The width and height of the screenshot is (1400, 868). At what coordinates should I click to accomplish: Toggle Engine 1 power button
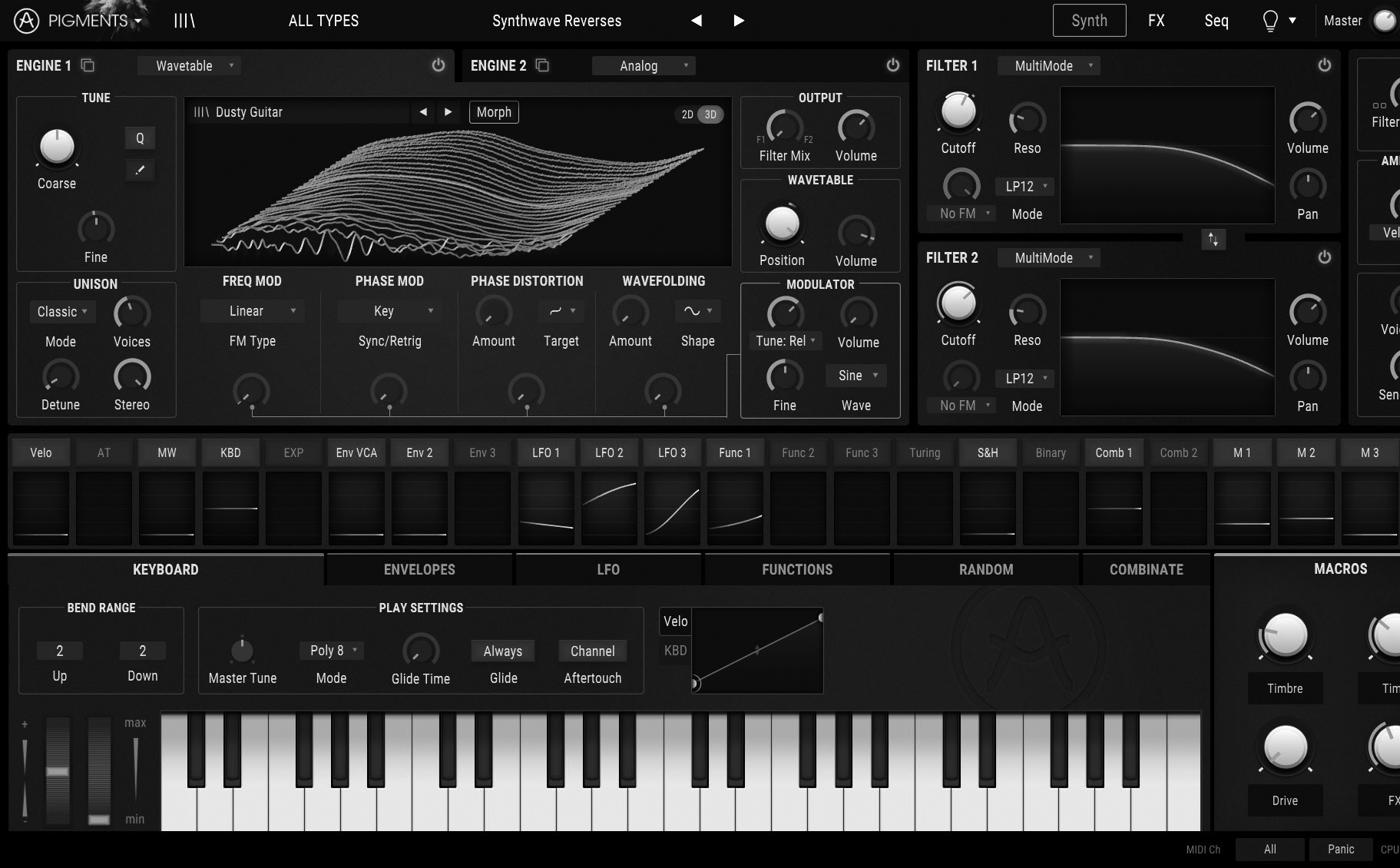pyautogui.click(x=438, y=65)
